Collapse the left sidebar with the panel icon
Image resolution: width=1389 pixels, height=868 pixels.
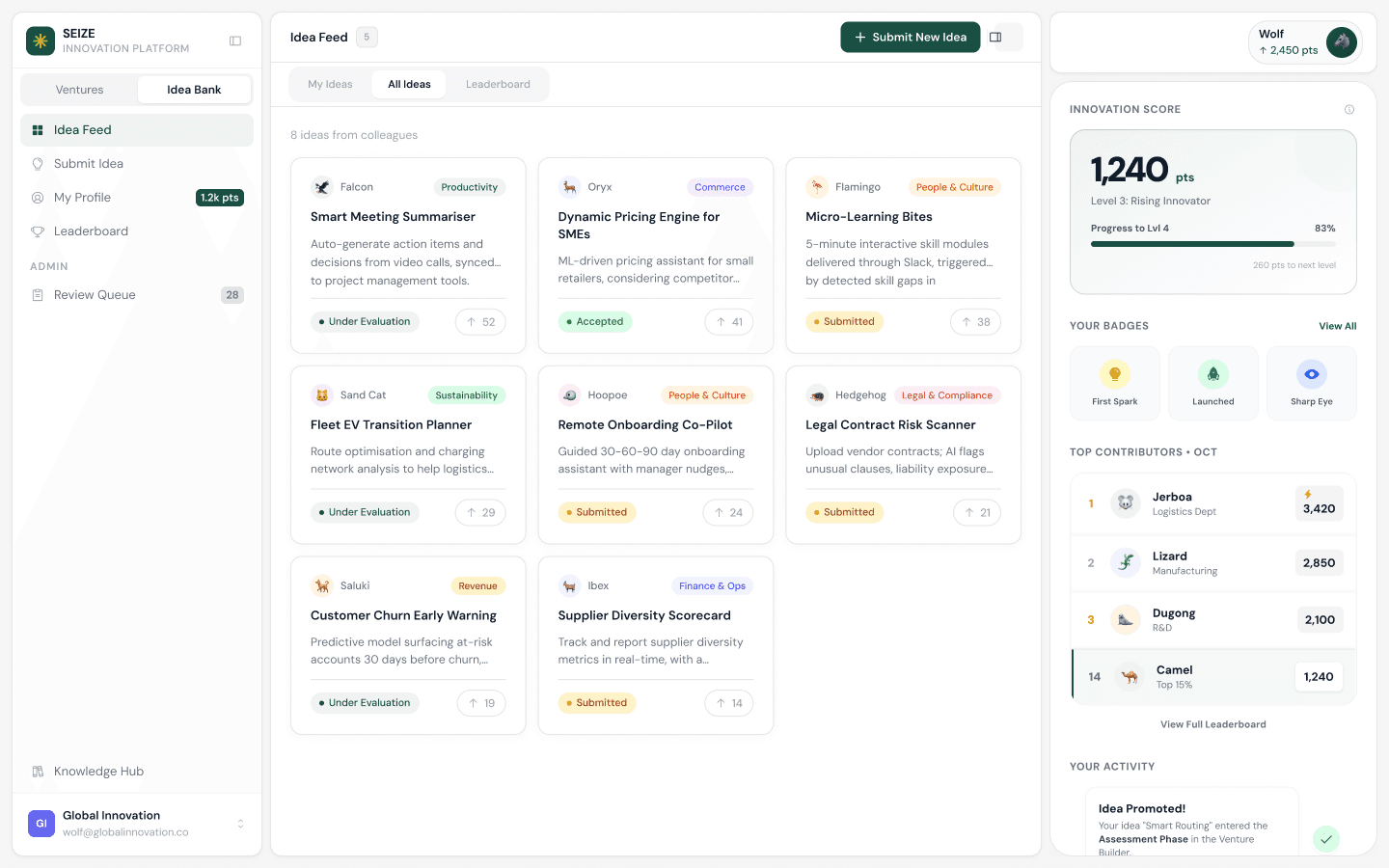(x=235, y=41)
